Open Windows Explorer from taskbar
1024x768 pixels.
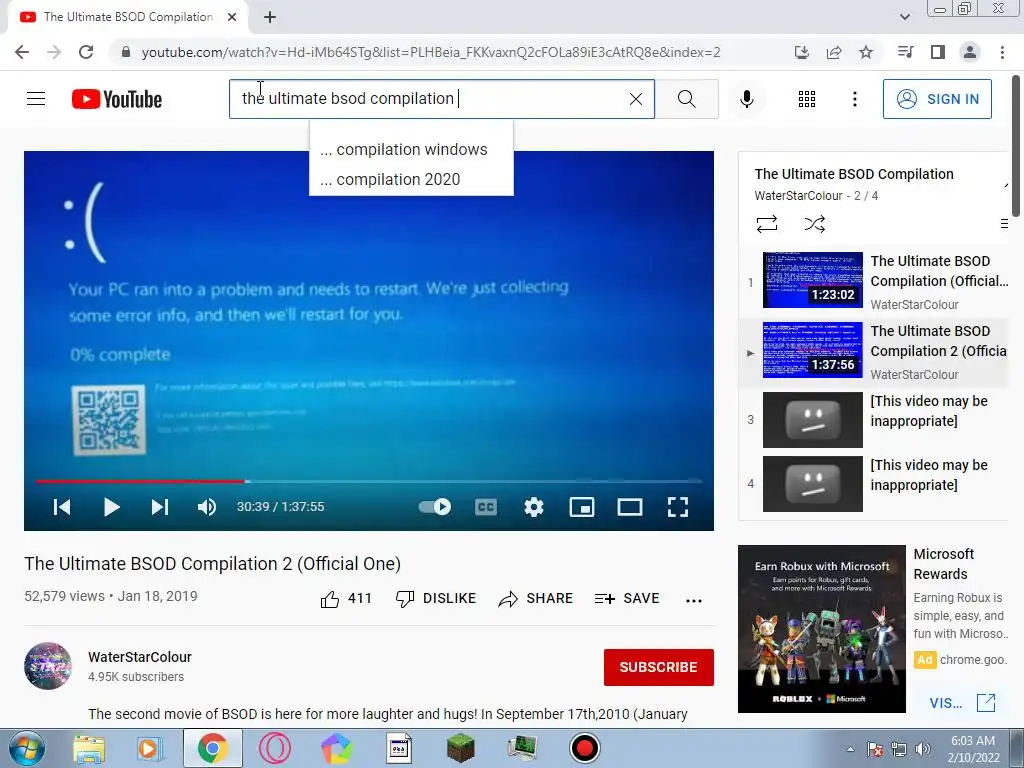89,748
